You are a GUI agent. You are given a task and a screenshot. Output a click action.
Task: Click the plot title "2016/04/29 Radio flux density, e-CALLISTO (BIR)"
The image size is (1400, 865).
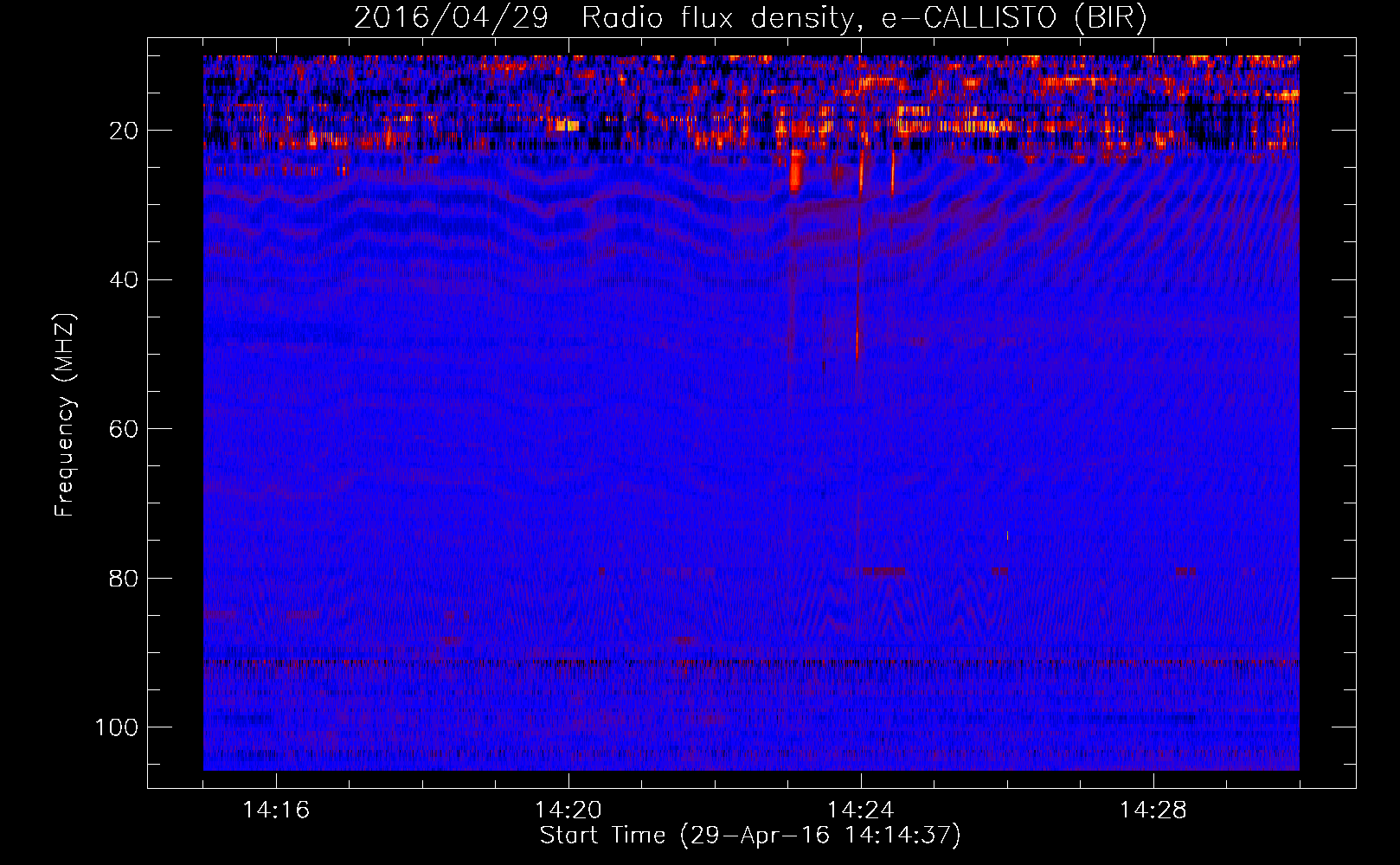(750, 17)
